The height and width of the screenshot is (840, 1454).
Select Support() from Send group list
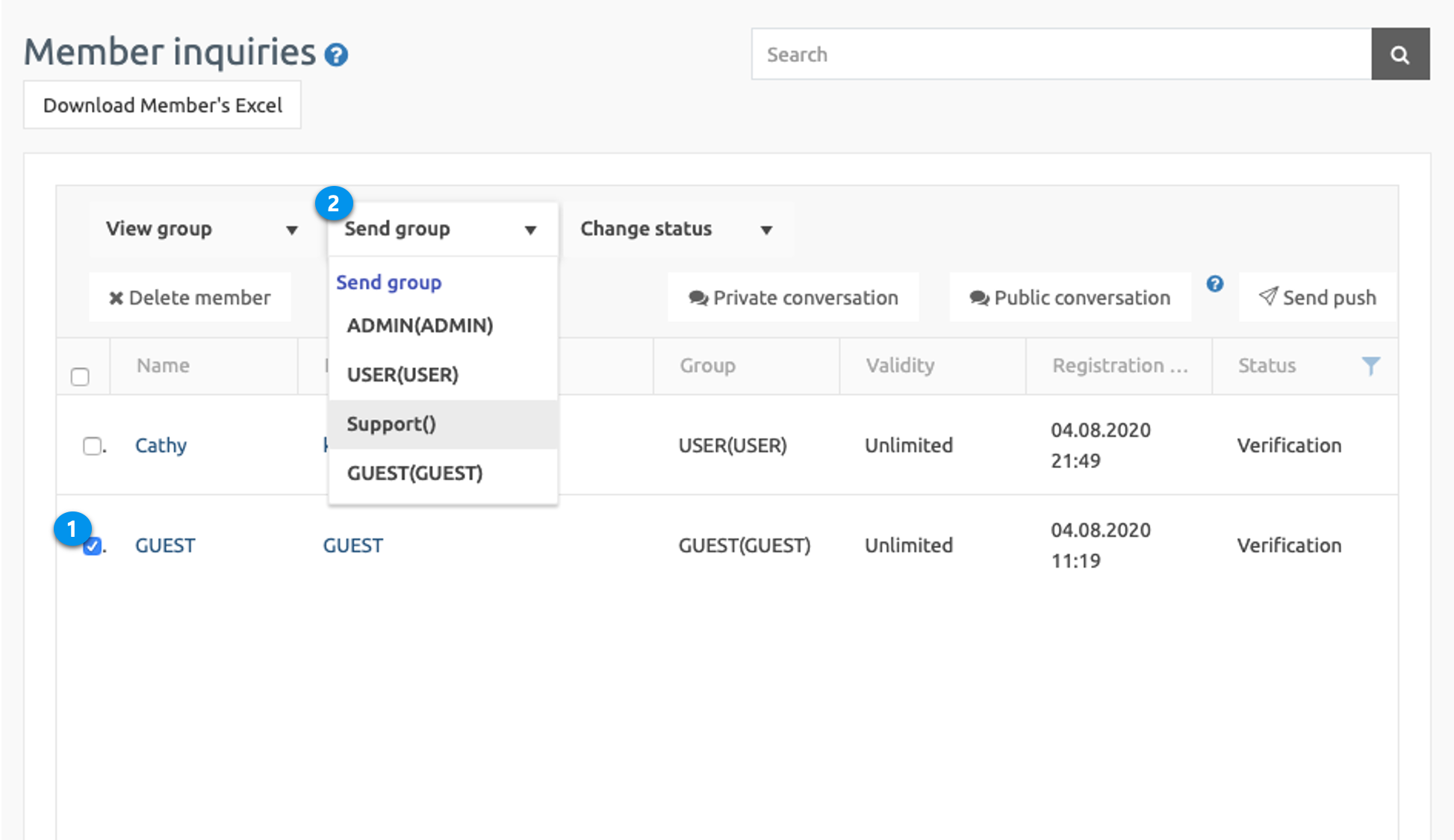[391, 424]
